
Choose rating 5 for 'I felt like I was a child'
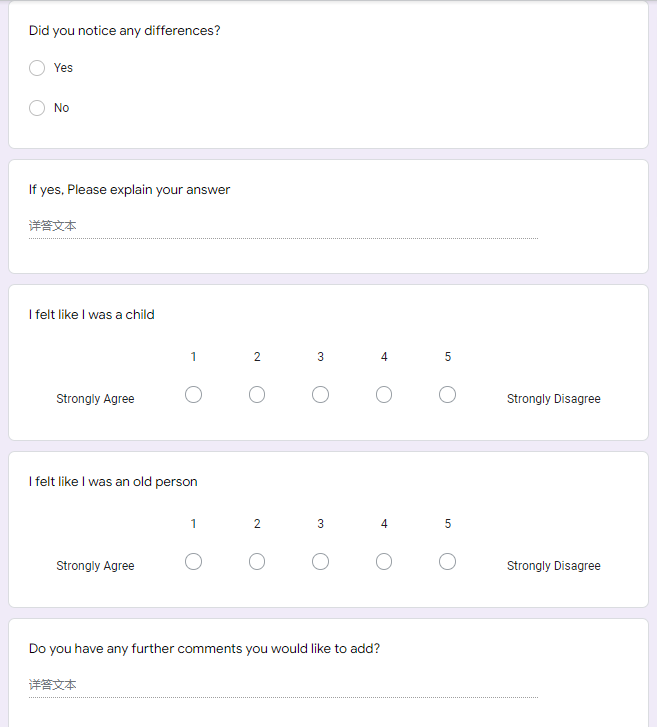pos(447,395)
